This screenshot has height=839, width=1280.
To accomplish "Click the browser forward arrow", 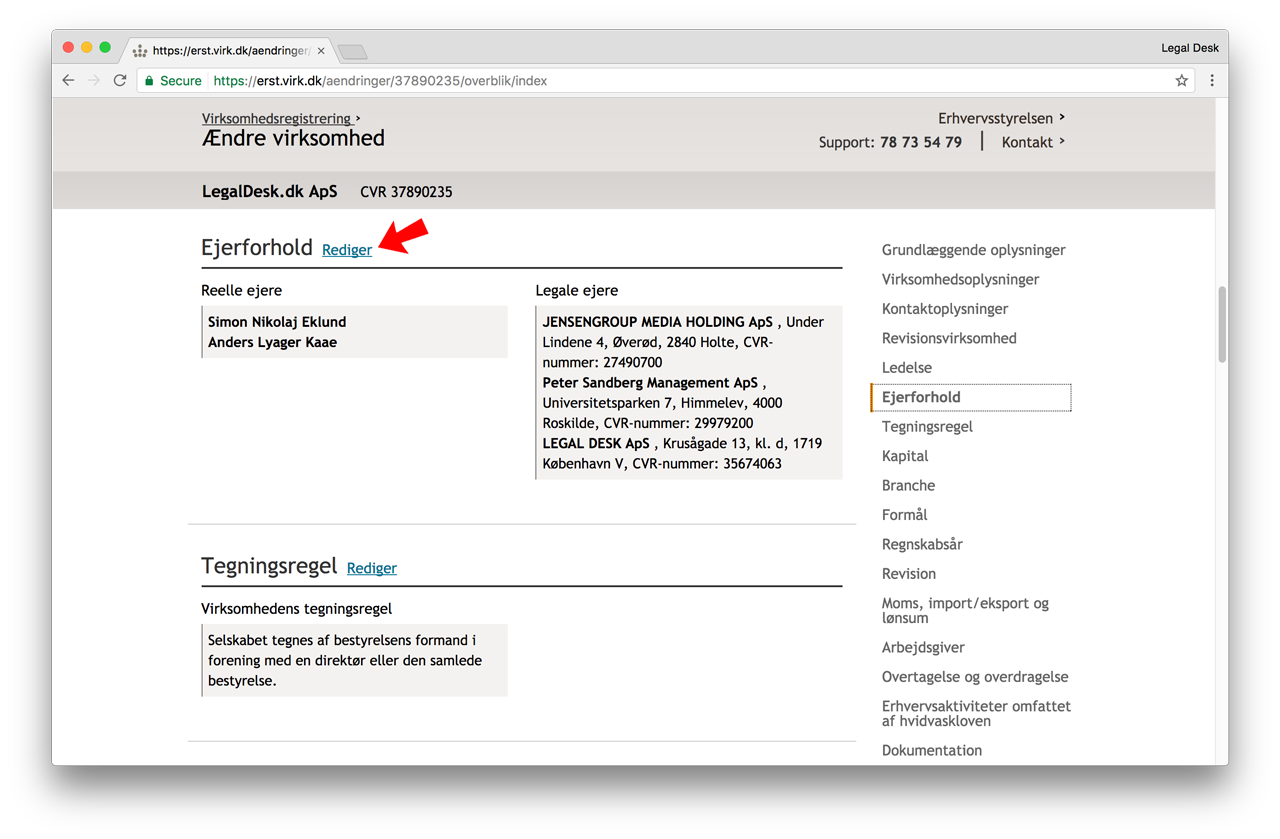I will (94, 81).
